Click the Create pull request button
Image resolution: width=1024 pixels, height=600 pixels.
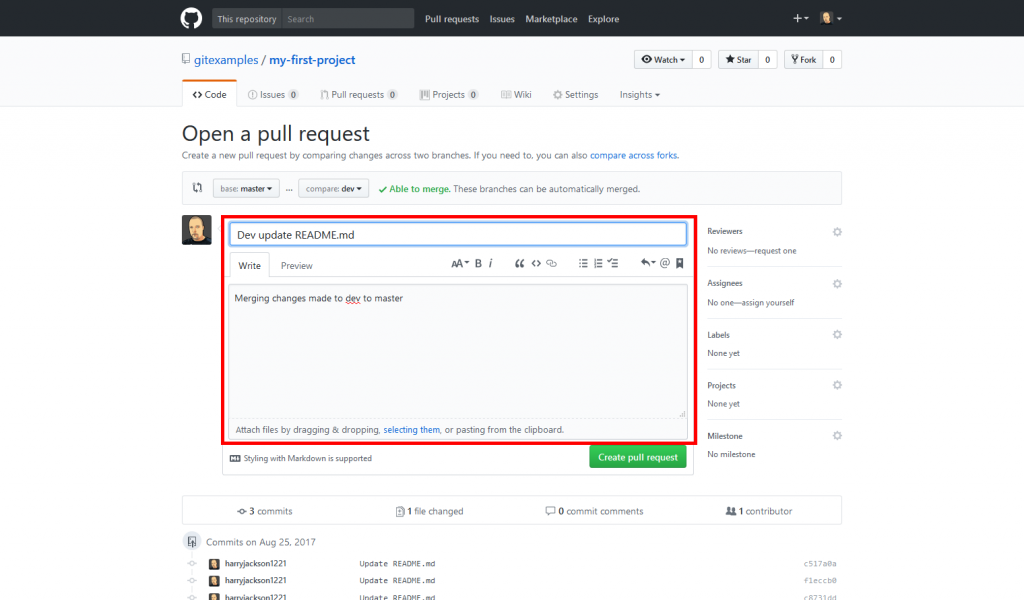[637, 456]
